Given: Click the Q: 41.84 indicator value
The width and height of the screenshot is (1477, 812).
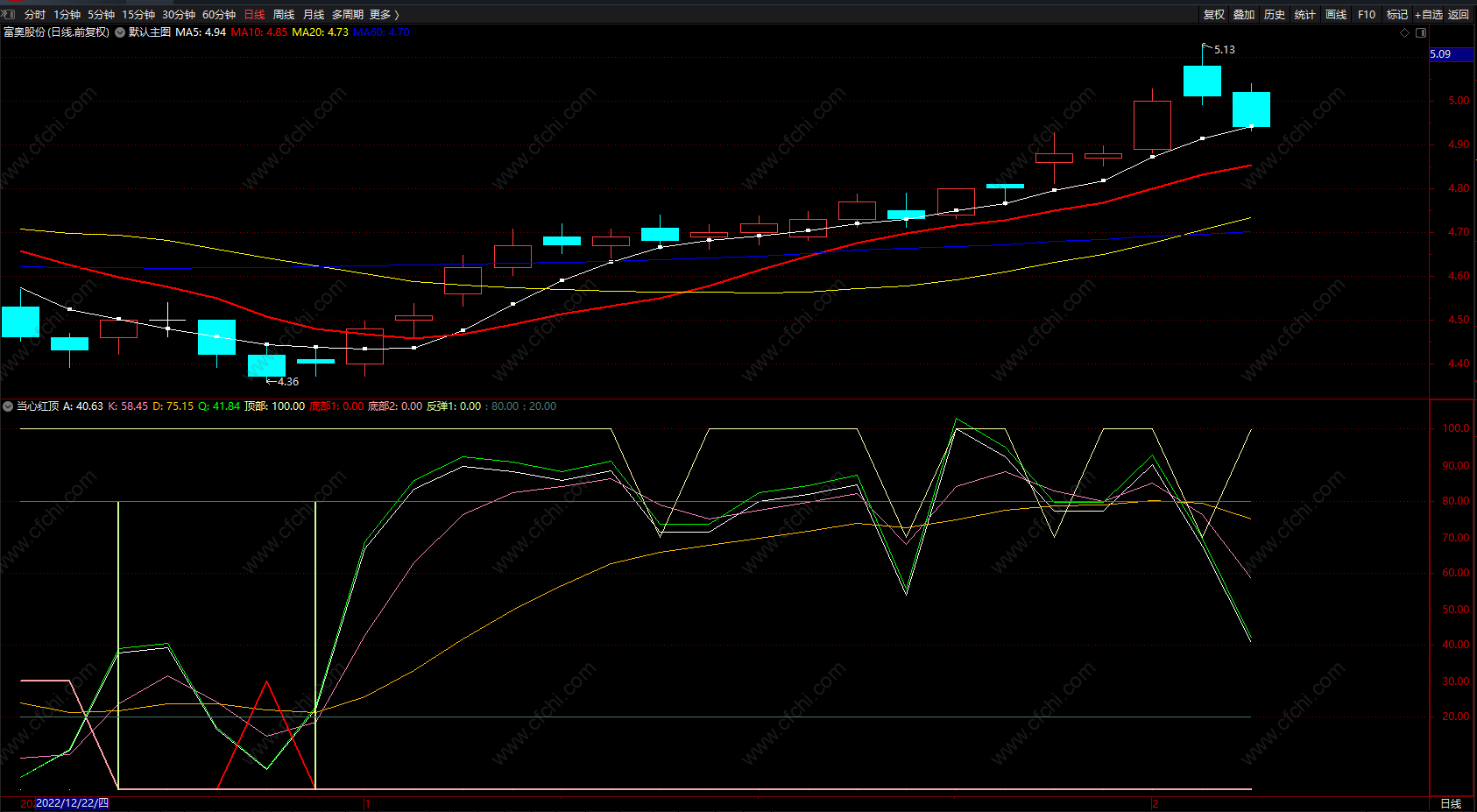Looking at the screenshot, I should click(219, 406).
